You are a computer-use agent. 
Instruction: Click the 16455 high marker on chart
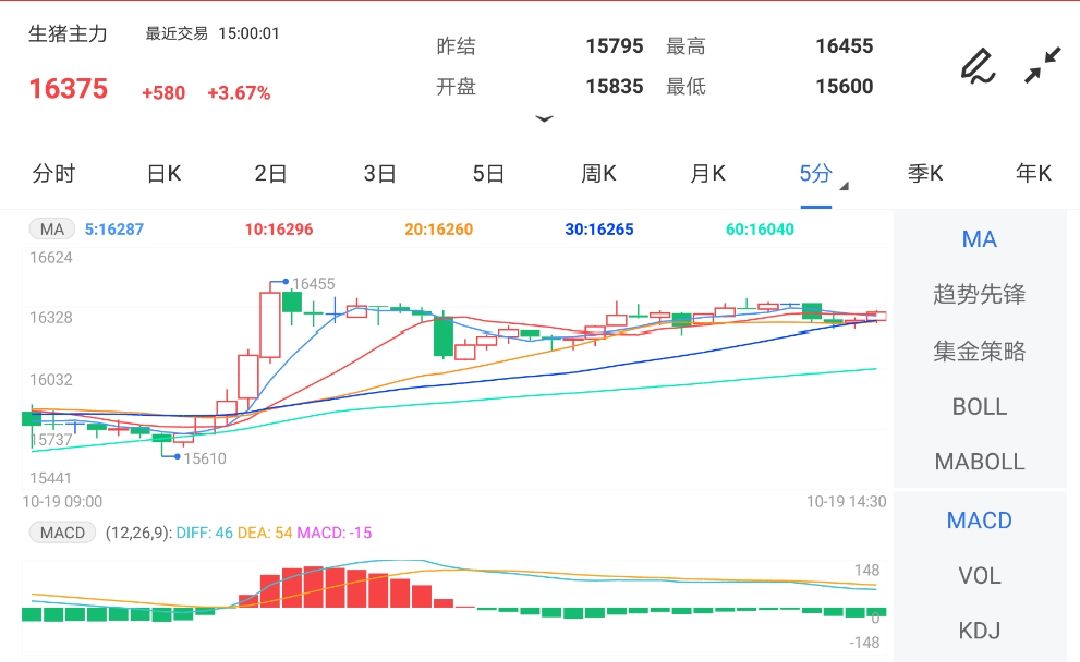tap(313, 284)
